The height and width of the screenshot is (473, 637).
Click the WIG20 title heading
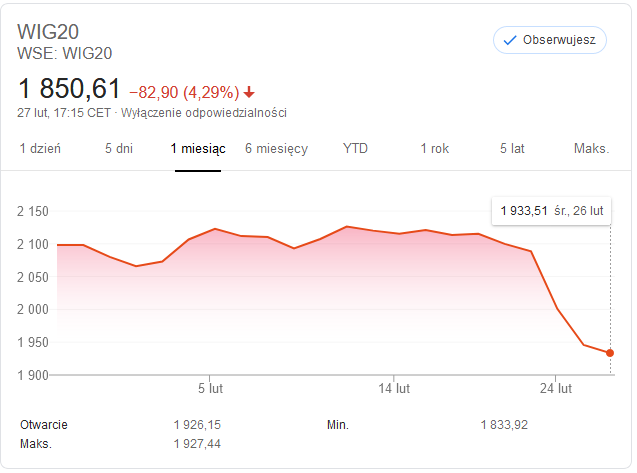click(47, 30)
